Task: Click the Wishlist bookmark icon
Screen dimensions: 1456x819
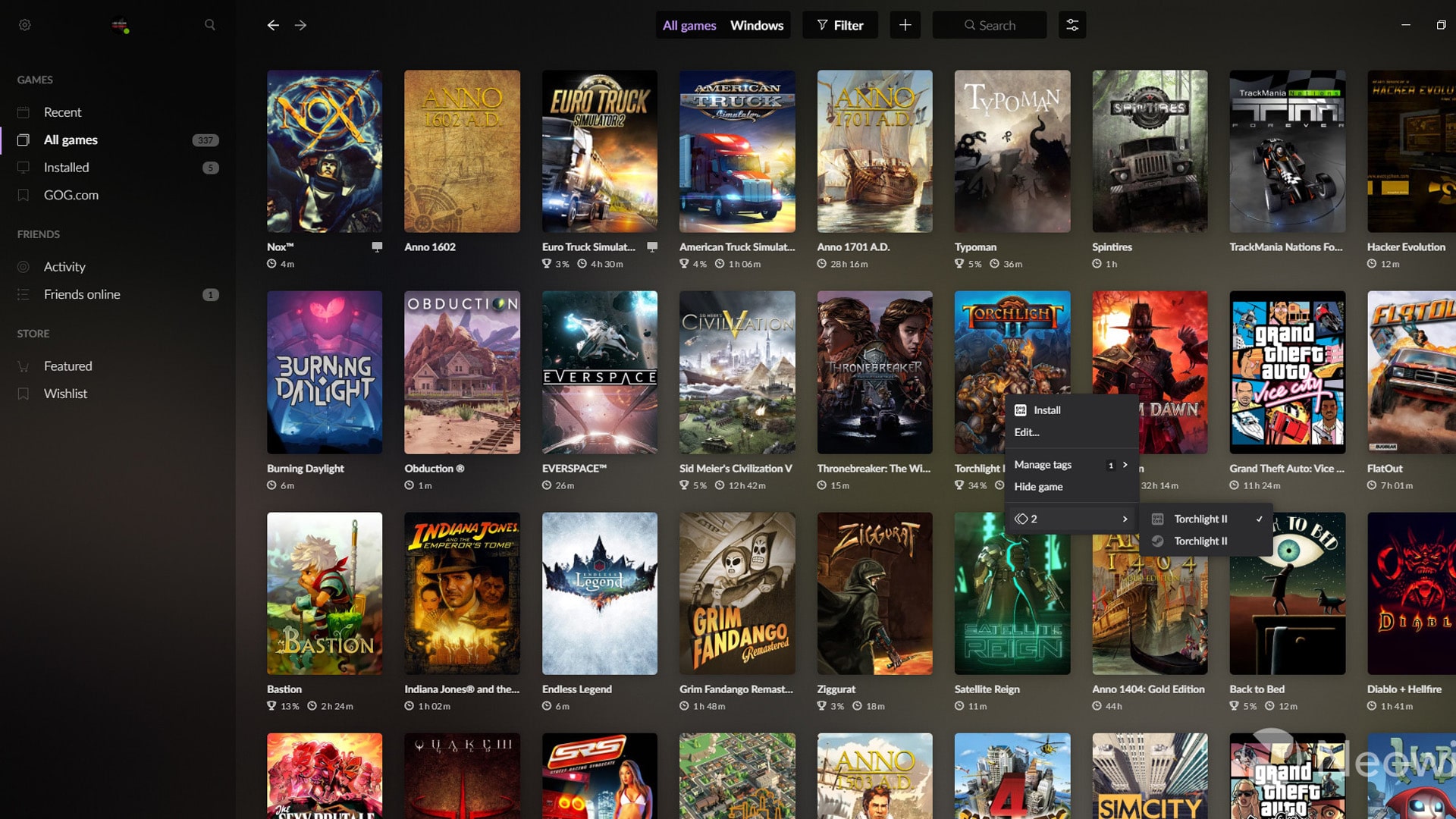Action: coord(24,394)
